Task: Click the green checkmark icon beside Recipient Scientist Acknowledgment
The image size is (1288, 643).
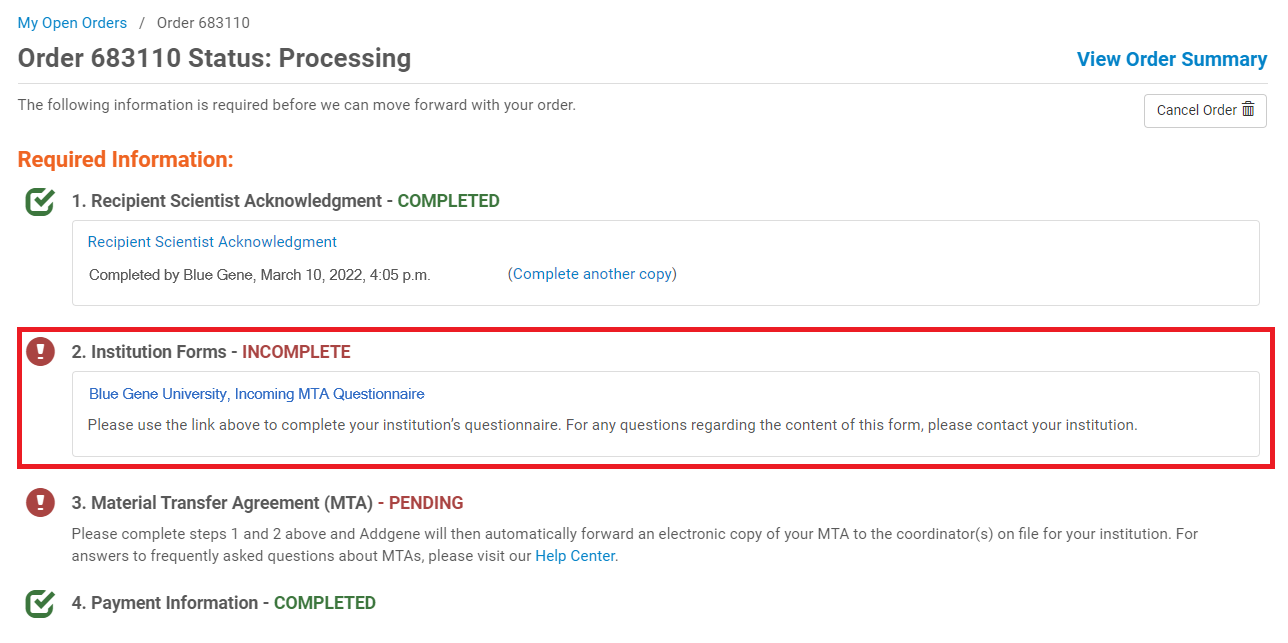Action: [x=40, y=201]
